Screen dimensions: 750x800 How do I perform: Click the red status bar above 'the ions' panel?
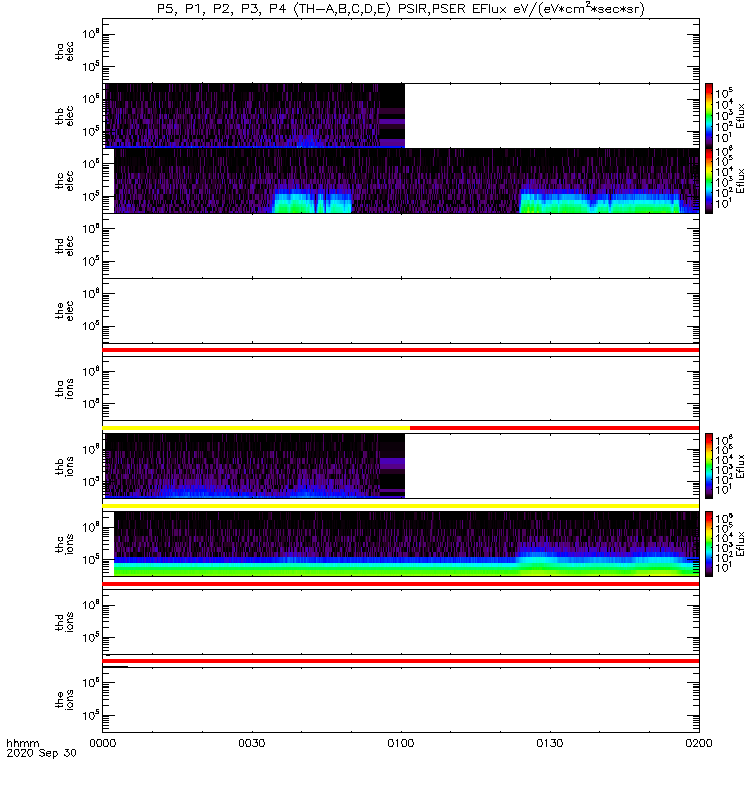coord(401,661)
